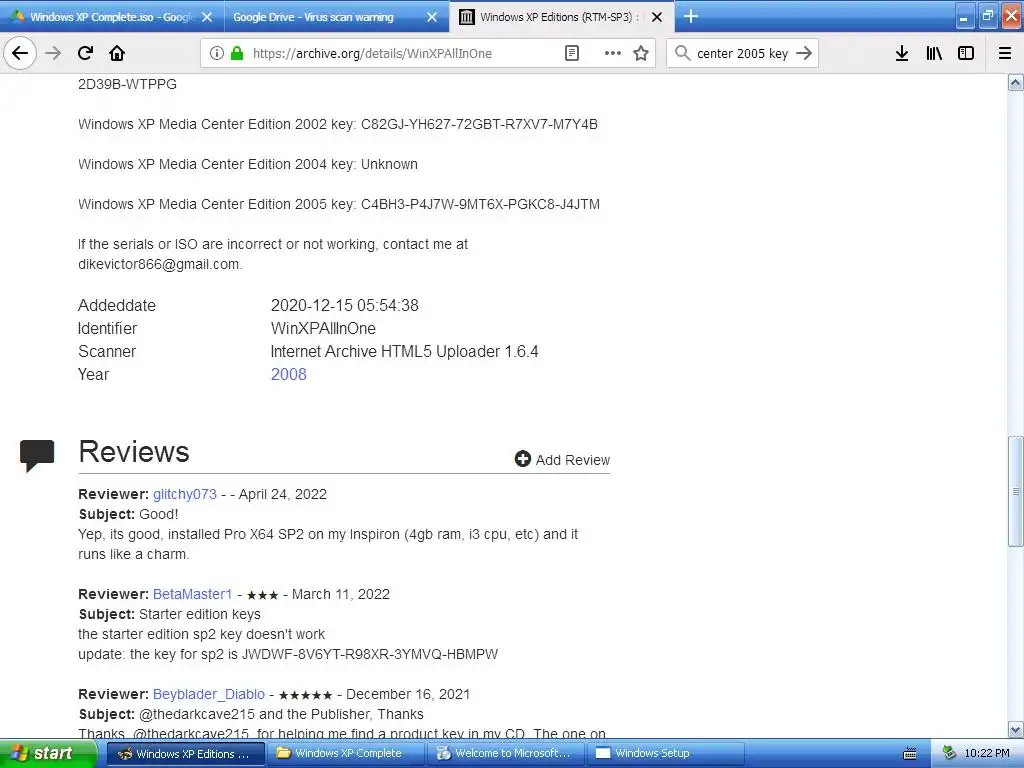Click the Addeddate value 2020-12-15 05:54:38
Image resolution: width=1024 pixels, height=768 pixels.
pyautogui.click(x=345, y=305)
